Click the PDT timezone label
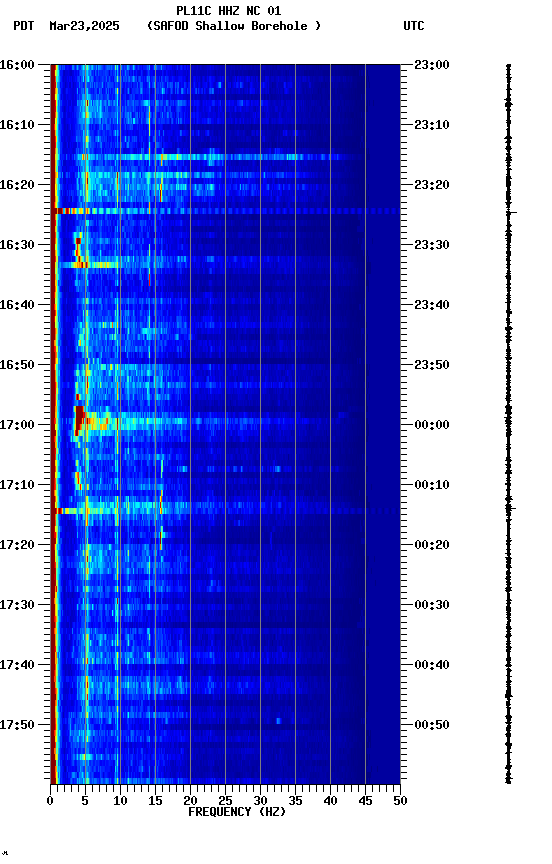The image size is (552, 864). coord(24,26)
